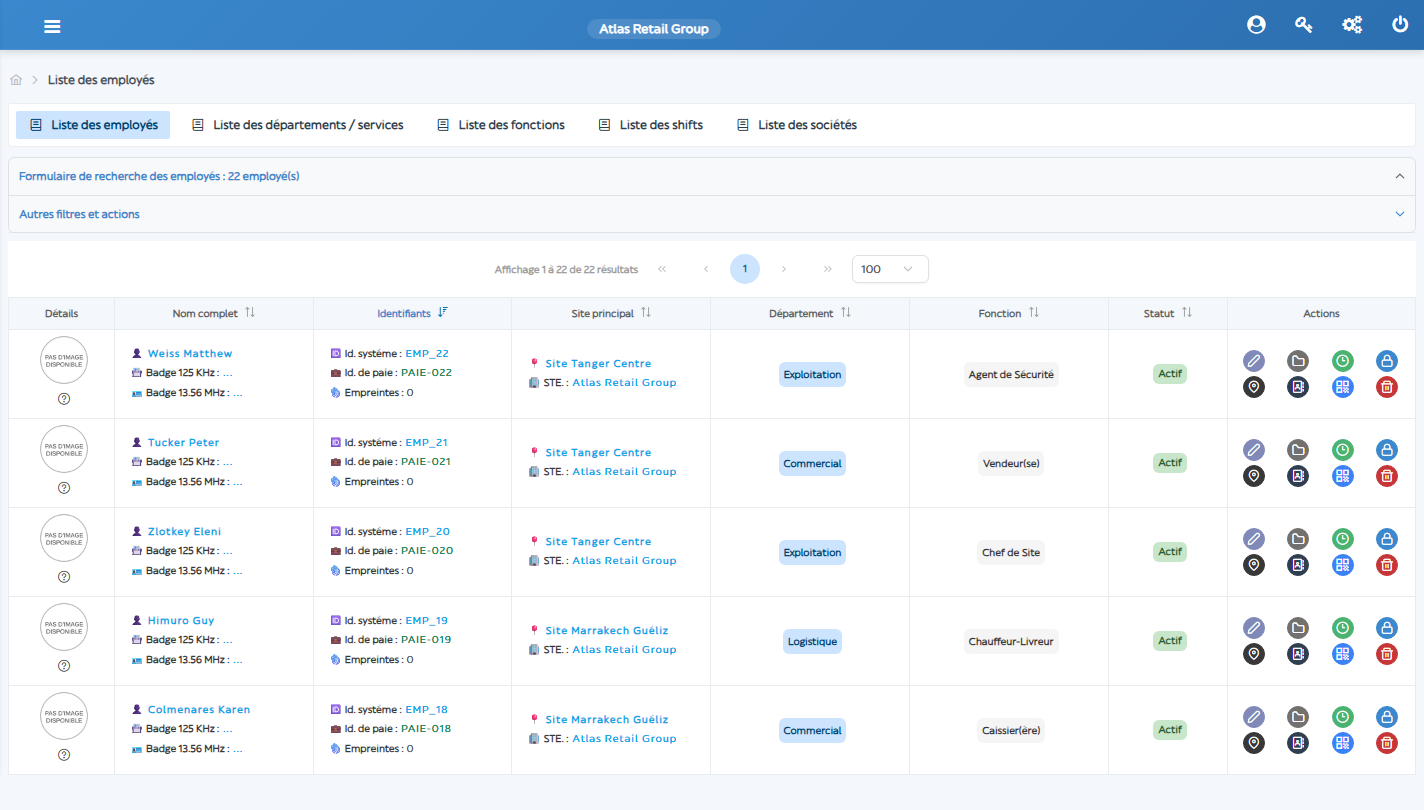Viewport: 1424px width, 810px height.
Task: Open contact book icon for Zlotkey Eleni
Action: click(x=1298, y=565)
